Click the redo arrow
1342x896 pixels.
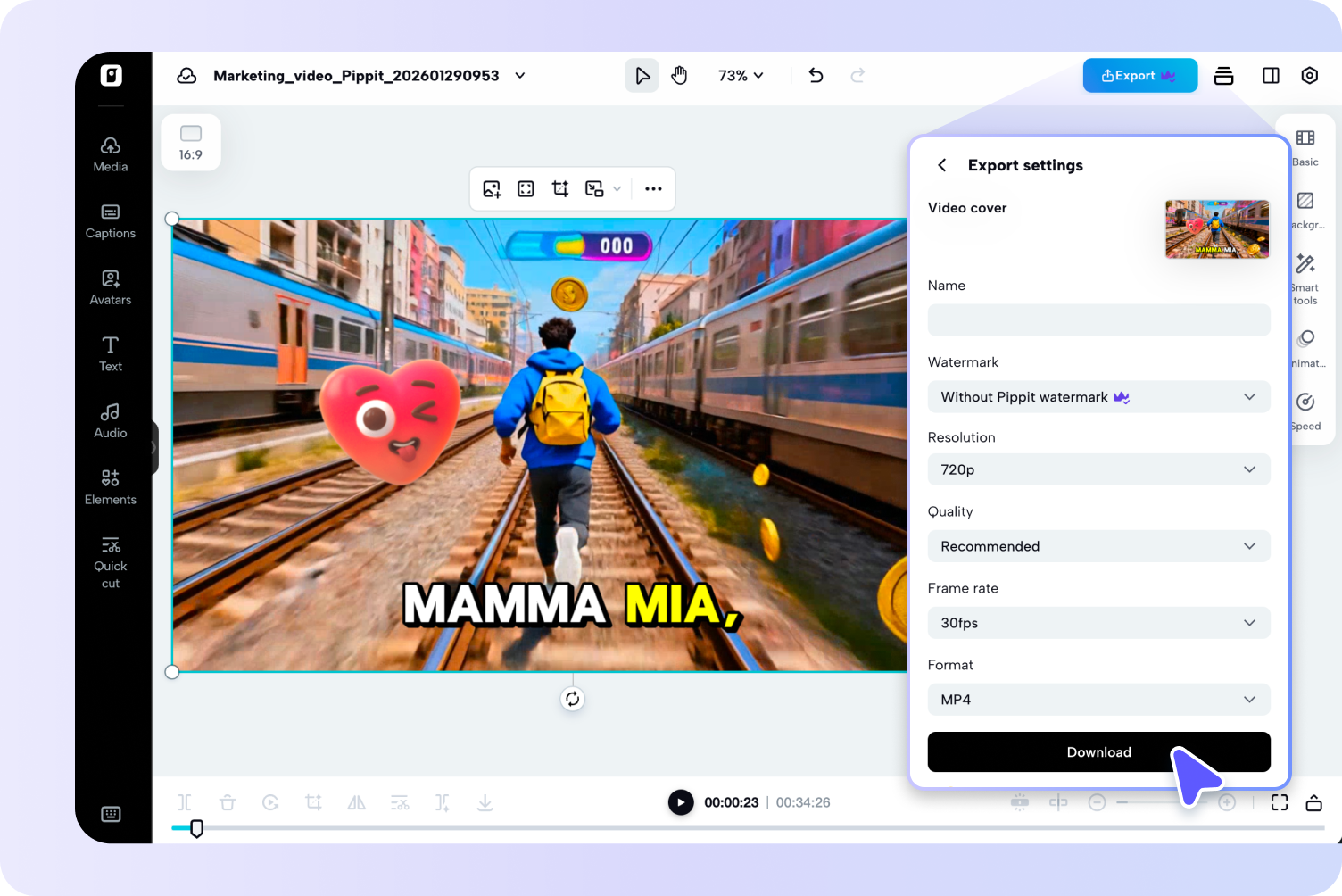857,76
